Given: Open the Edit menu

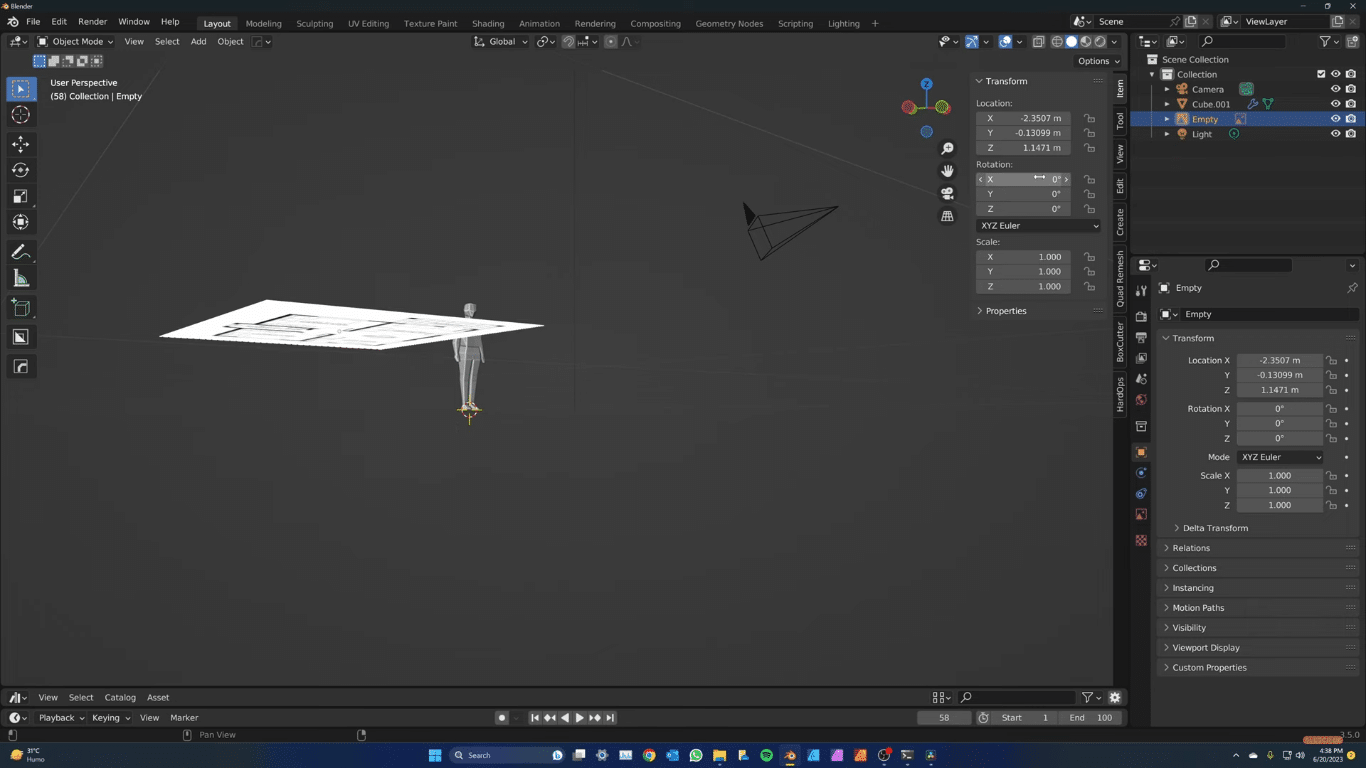Looking at the screenshot, I should point(61,21).
